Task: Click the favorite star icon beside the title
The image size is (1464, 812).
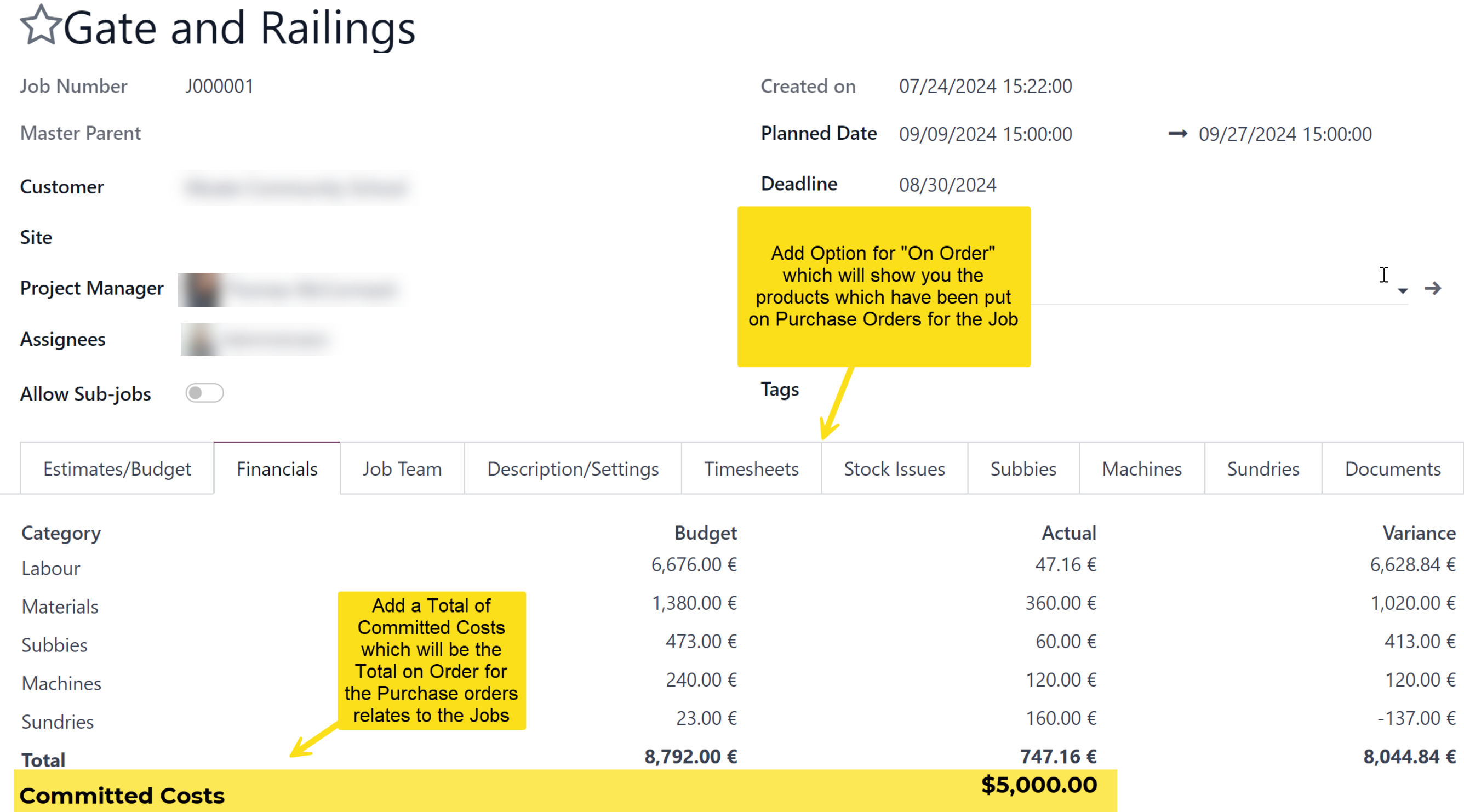Action: (x=41, y=26)
